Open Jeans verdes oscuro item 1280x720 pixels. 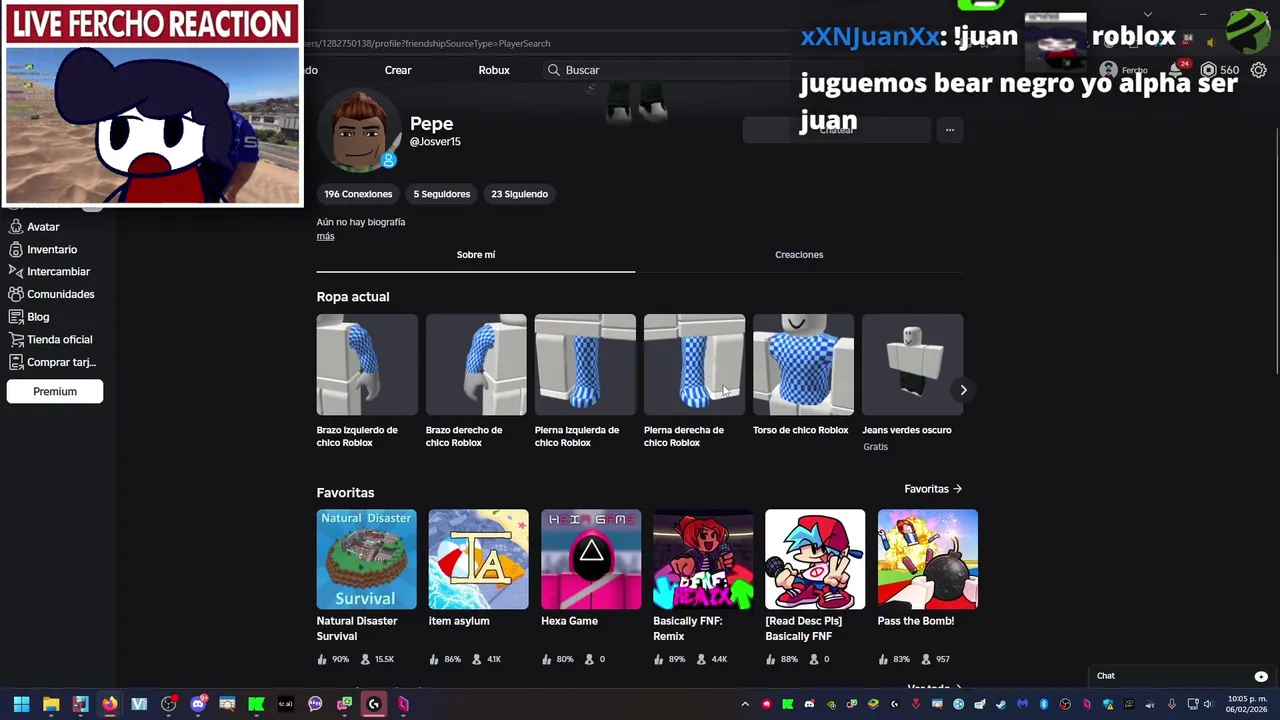coord(912,382)
